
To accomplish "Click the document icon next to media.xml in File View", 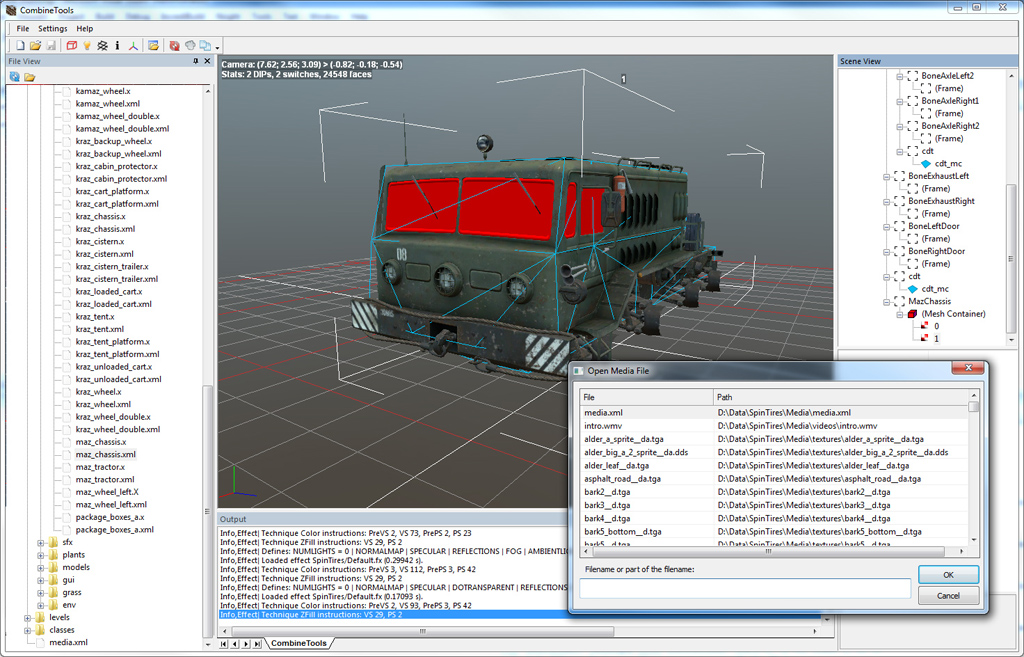I will tap(40, 643).
